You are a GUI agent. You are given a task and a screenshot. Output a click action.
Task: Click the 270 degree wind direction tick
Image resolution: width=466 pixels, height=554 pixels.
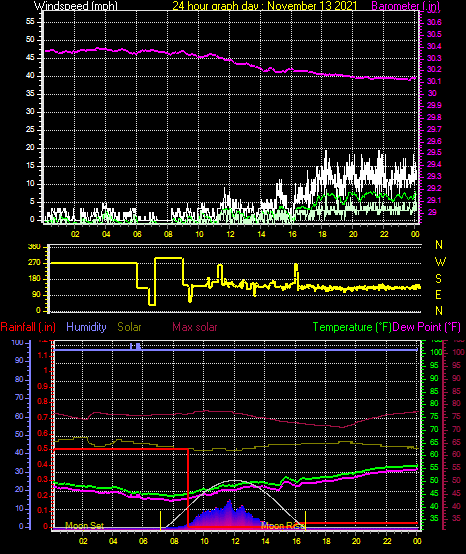click(x=36, y=263)
